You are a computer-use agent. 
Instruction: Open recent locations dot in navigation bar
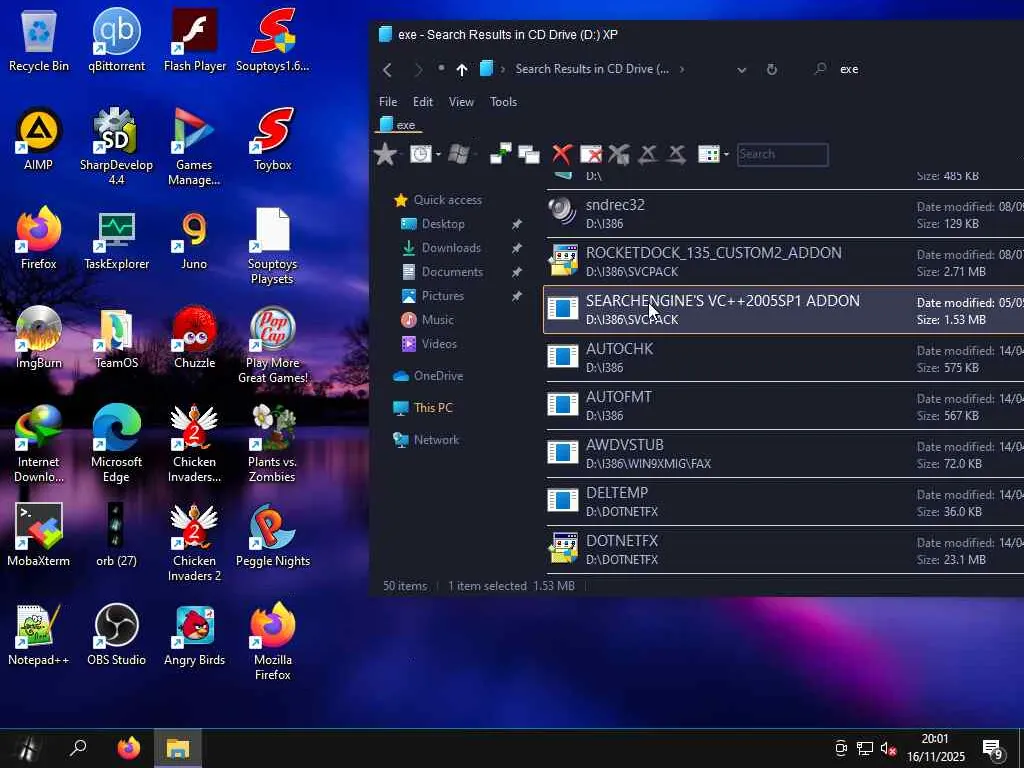(x=441, y=68)
